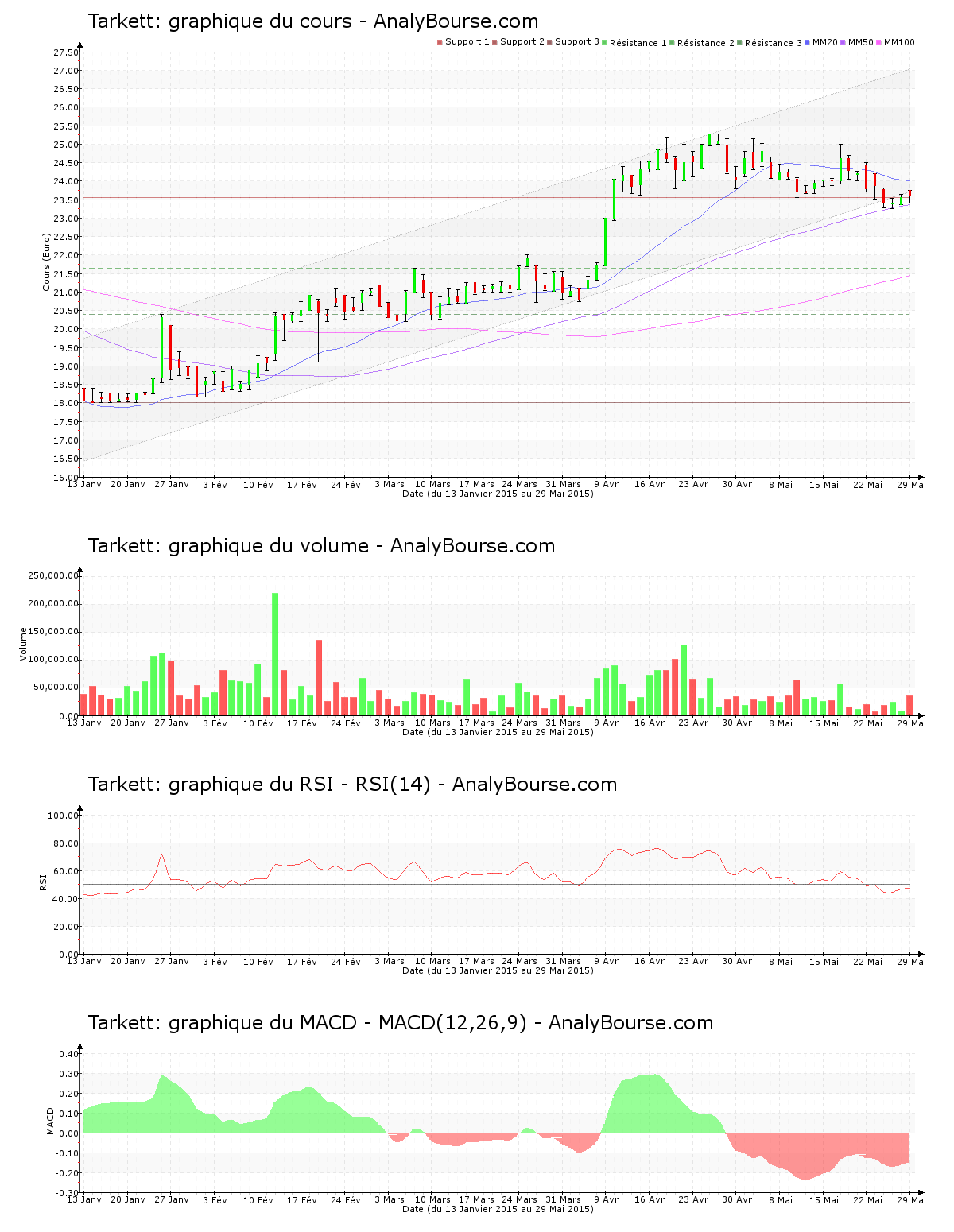954x1232 pixels.
Task: Click the 27.50 value on price axis
Action: click(x=66, y=52)
